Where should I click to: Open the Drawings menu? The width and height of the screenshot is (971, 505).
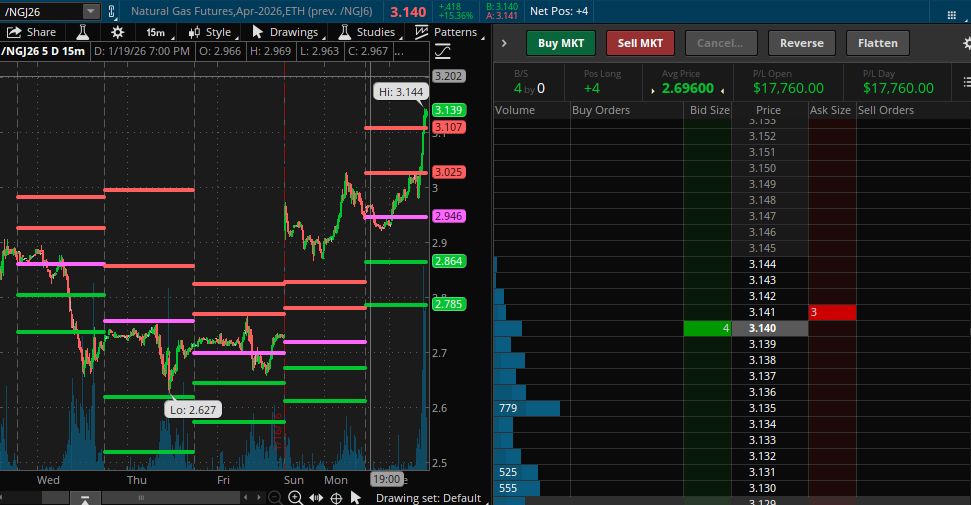285,32
